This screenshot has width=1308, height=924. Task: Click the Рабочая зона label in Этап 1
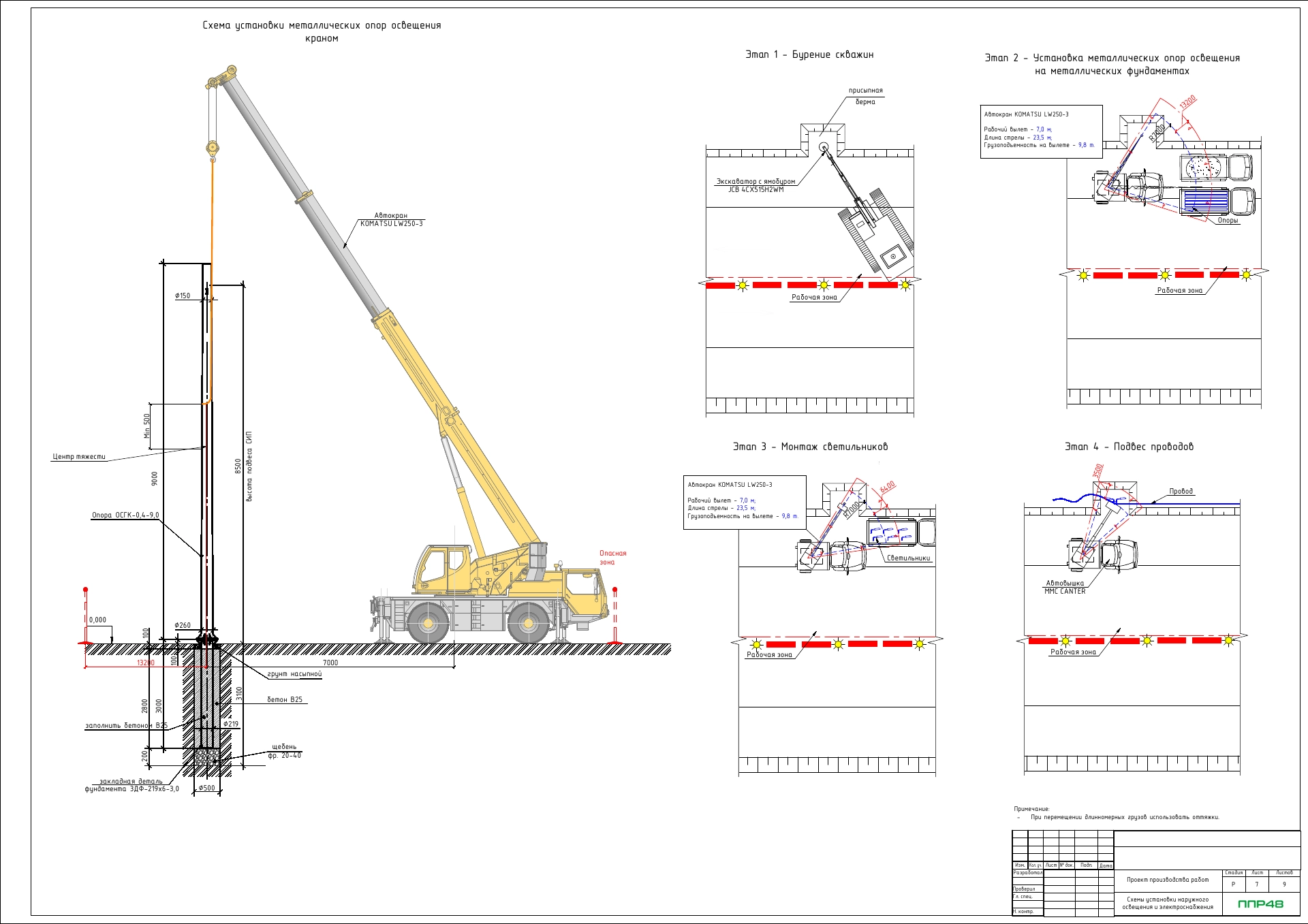pos(814,298)
